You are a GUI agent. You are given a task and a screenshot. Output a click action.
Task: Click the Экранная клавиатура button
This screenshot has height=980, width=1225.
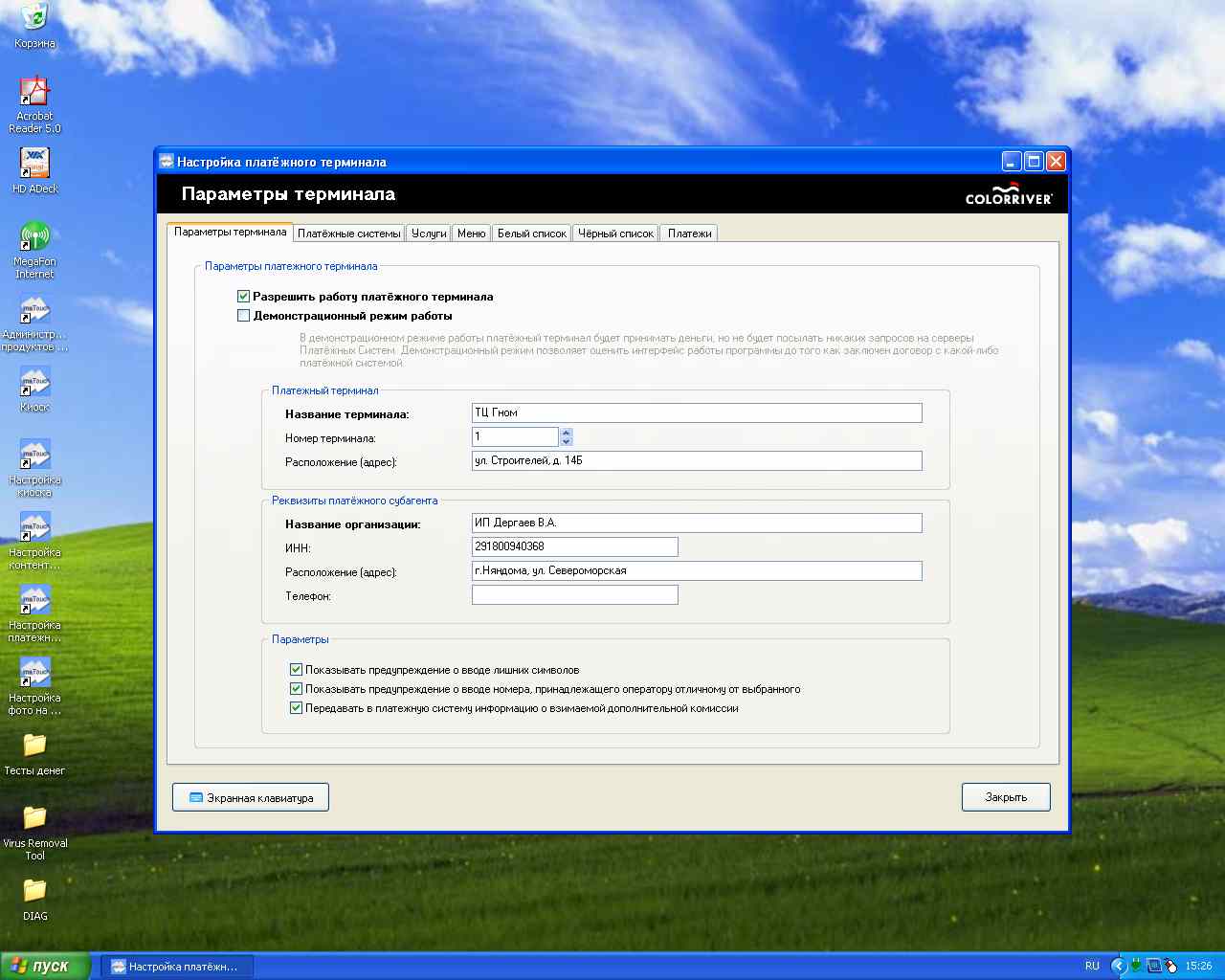pyautogui.click(x=251, y=797)
